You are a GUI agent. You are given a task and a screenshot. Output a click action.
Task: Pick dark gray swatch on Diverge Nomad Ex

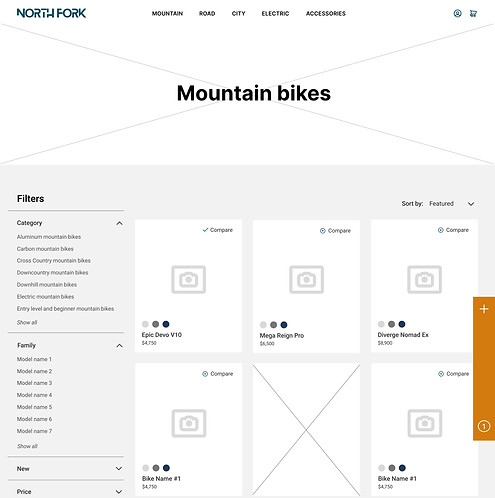click(392, 324)
